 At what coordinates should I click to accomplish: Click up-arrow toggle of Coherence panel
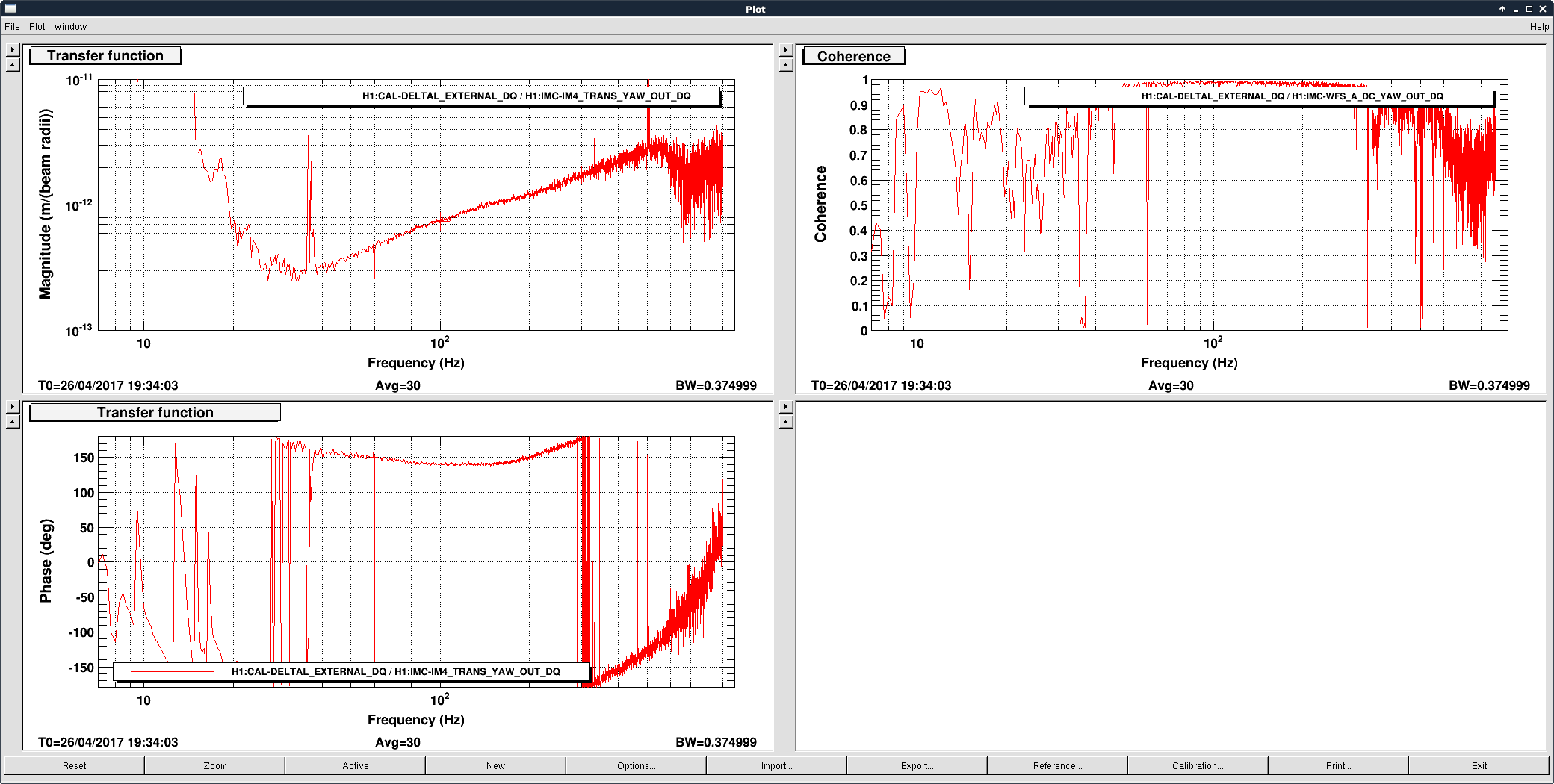786,65
